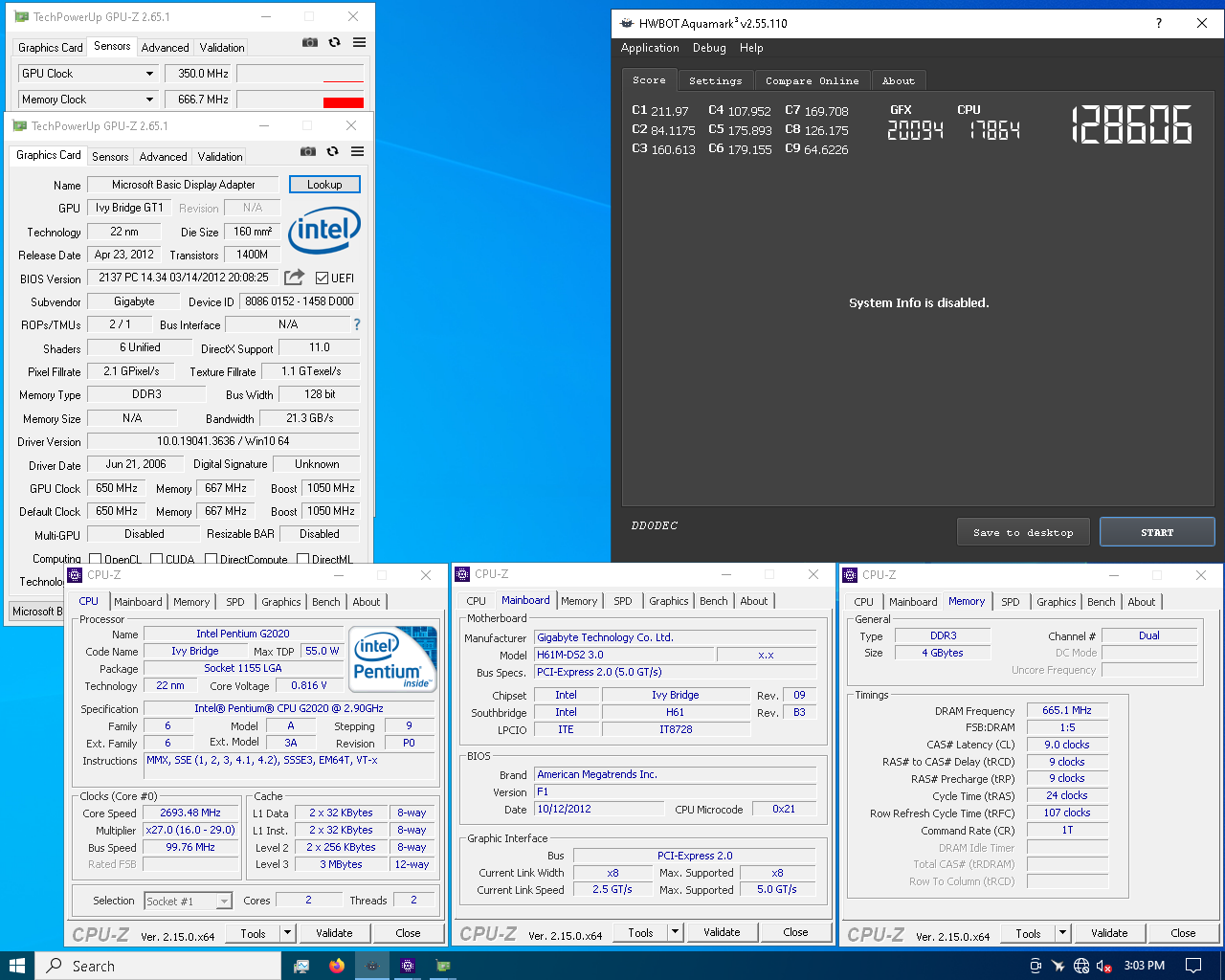Click Bus Interface question mark icon
The width and height of the screenshot is (1225, 980).
tap(357, 324)
